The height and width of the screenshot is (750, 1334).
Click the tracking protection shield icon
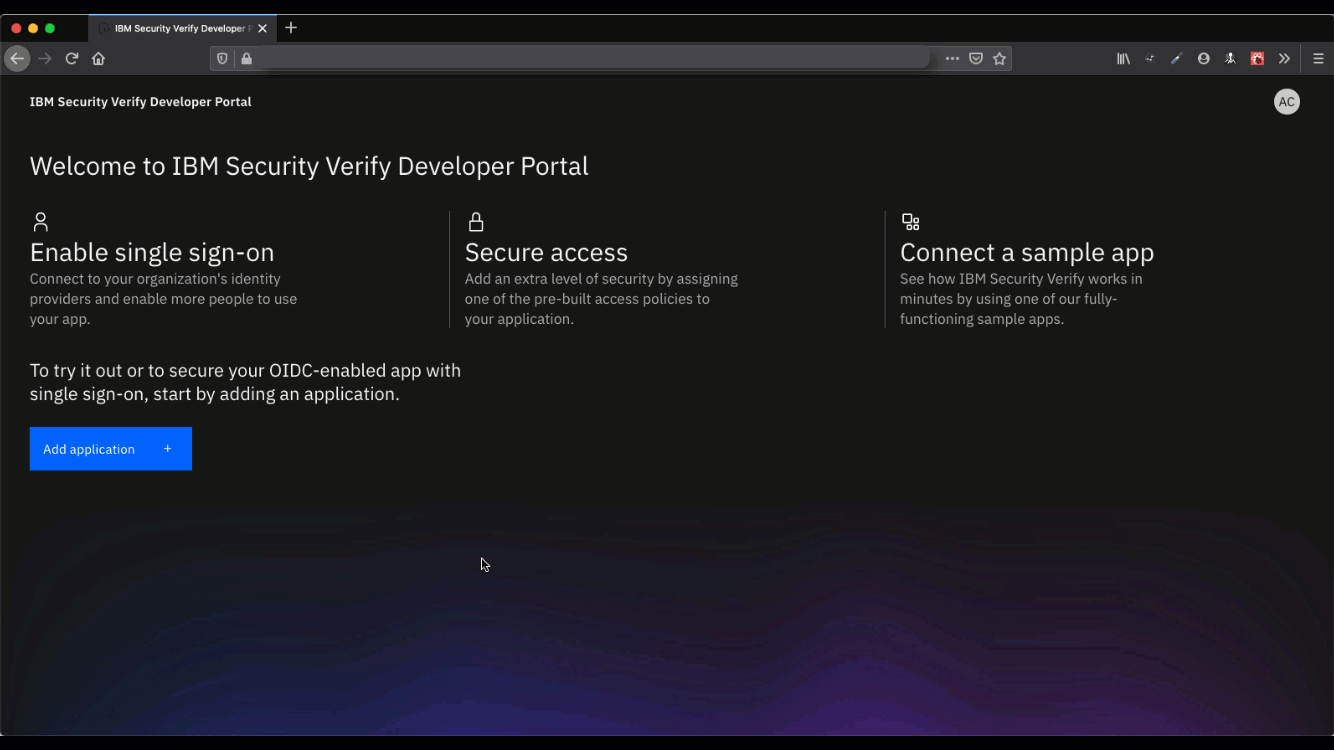click(x=222, y=59)
